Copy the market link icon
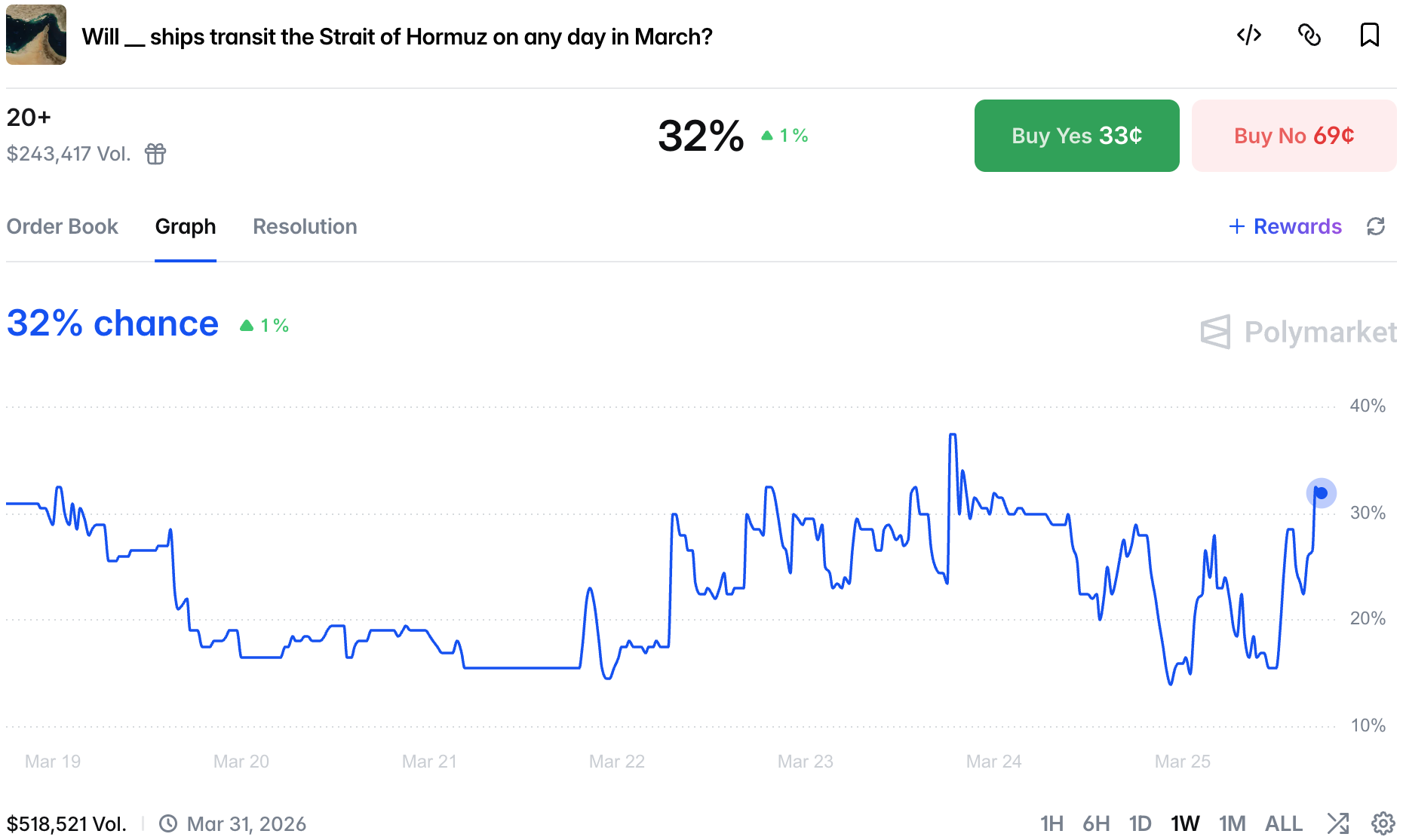Screen dimensions: 1403x840 [1309, 35]
